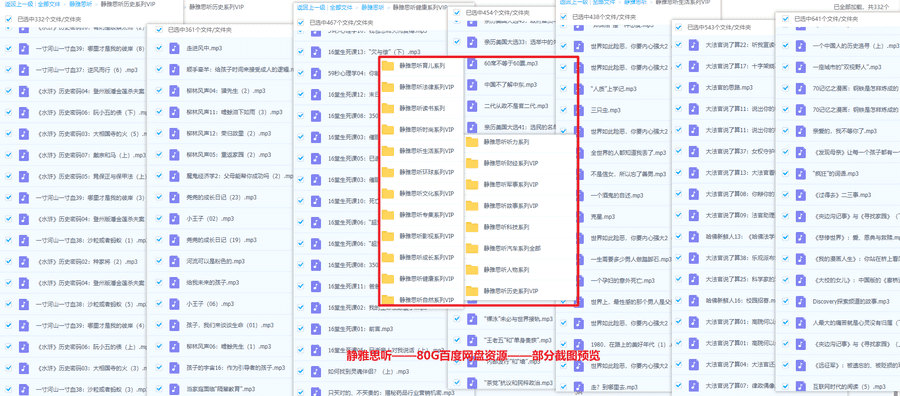Screen dimensions: 900x396
Task: Toggle select-all checkbox for 已选中332个文件/文件夹
Action: click(x=8, y=19)
